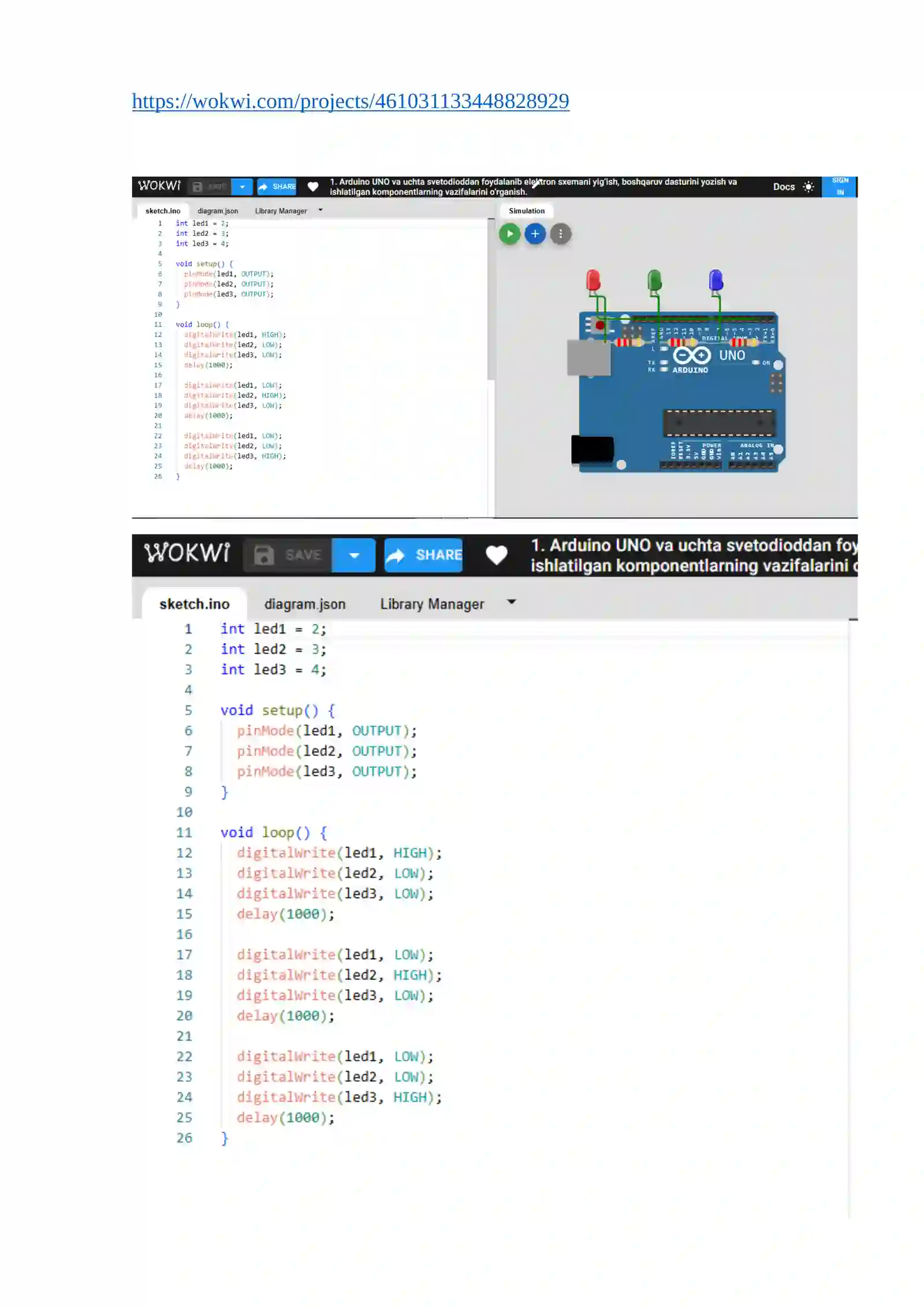The image size is (924, 1307).
Task: Click heart icon in small upper Wokwi toolbar
Action: pyautogui.click(x=312, y=187)
